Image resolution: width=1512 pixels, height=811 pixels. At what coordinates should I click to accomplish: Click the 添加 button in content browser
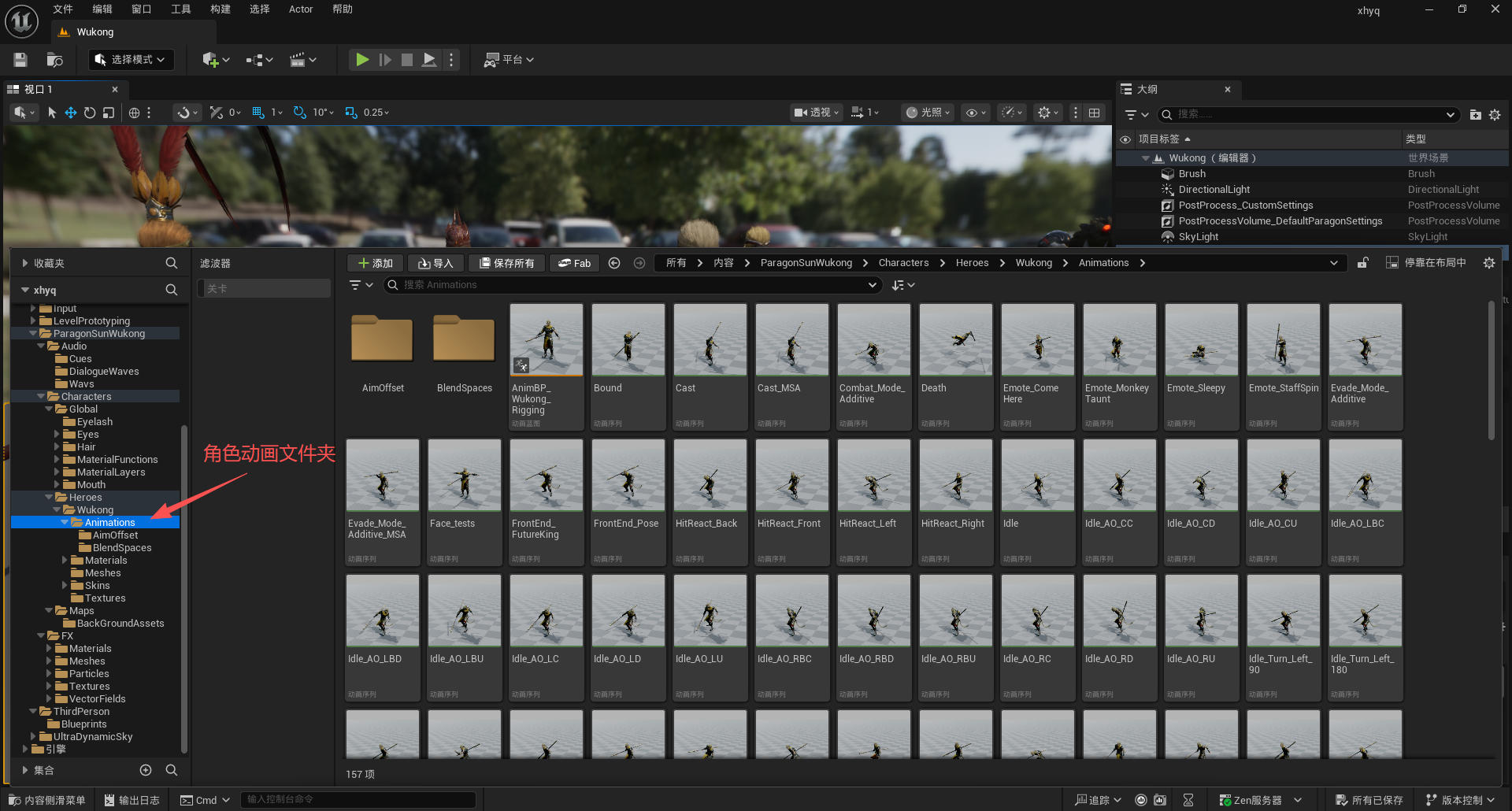pos(376,263)
